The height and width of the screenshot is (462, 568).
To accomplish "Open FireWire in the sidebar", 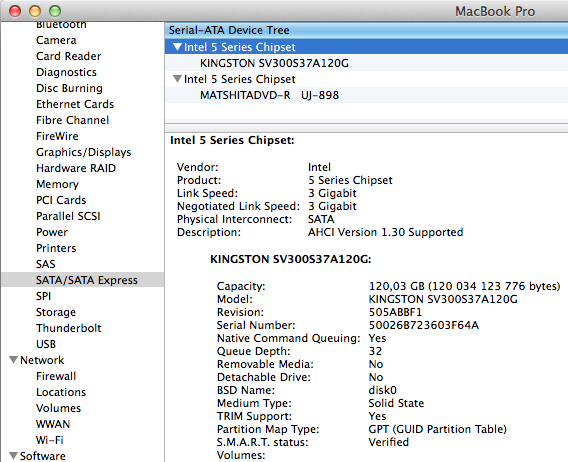I will pyautogui.click(x=57, y=136).
